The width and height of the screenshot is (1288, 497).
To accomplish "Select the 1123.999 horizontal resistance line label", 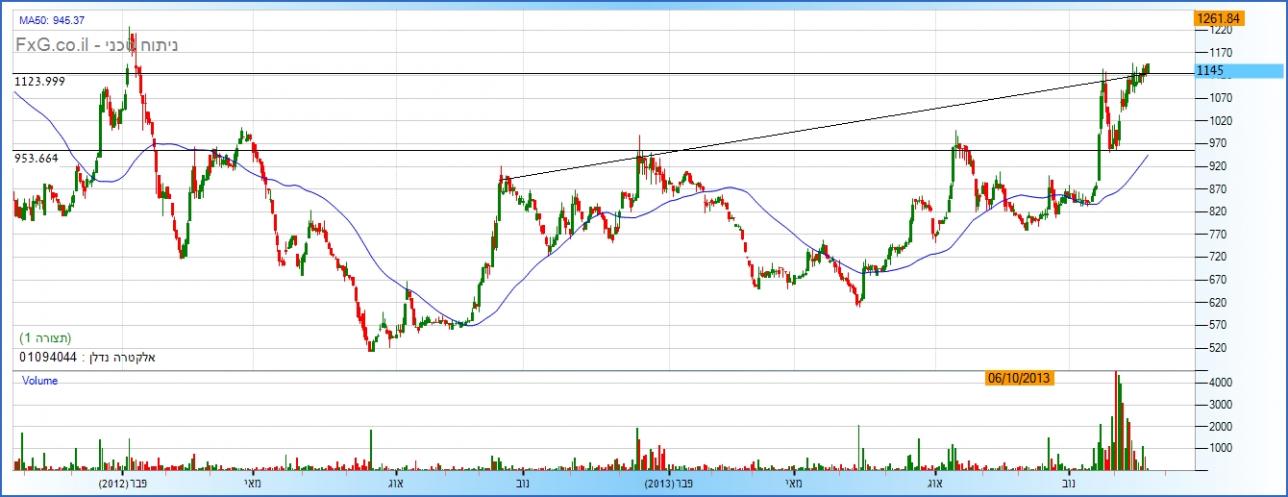I will [x=40, y=81].
